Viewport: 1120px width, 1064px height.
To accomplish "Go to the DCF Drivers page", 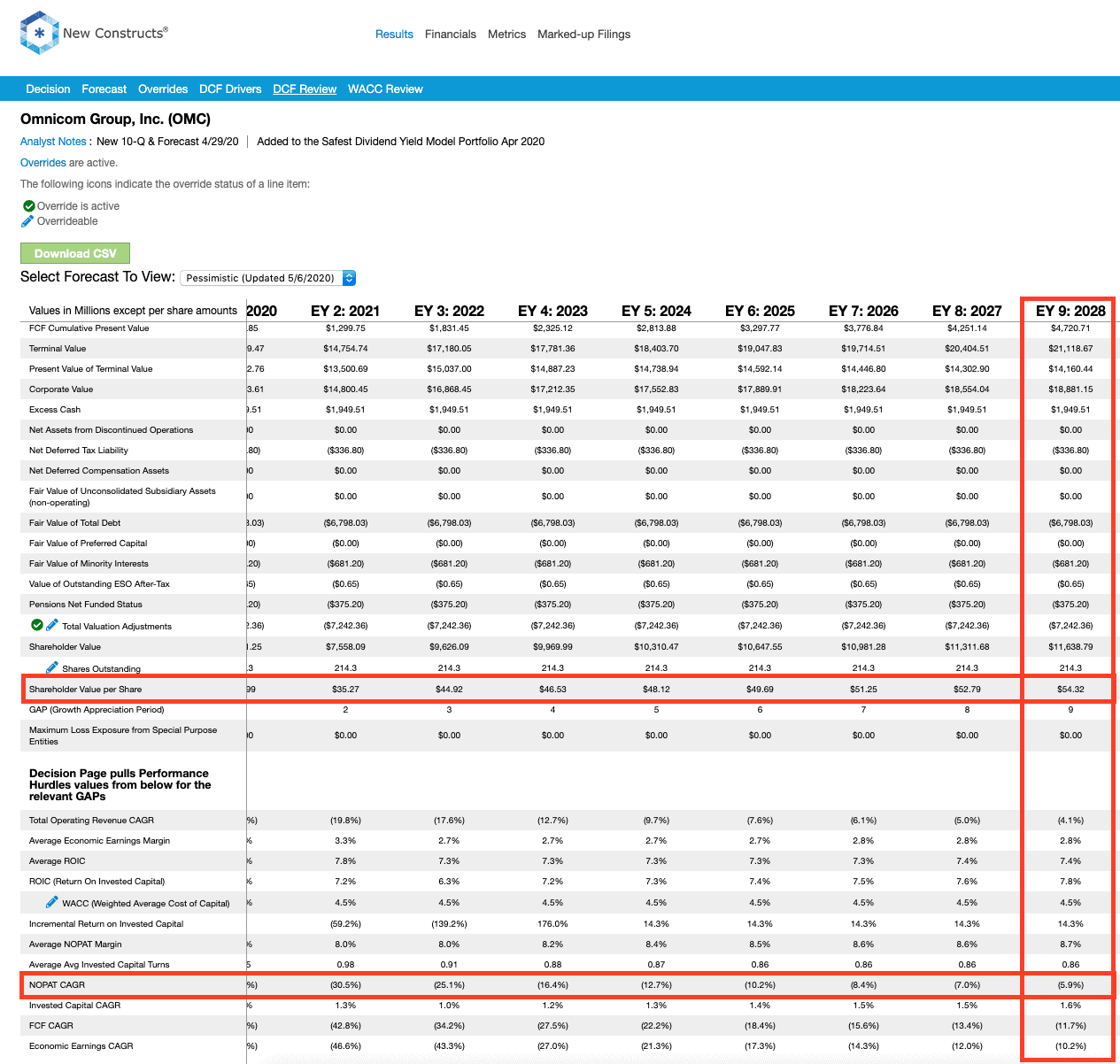I will point(230,89).
